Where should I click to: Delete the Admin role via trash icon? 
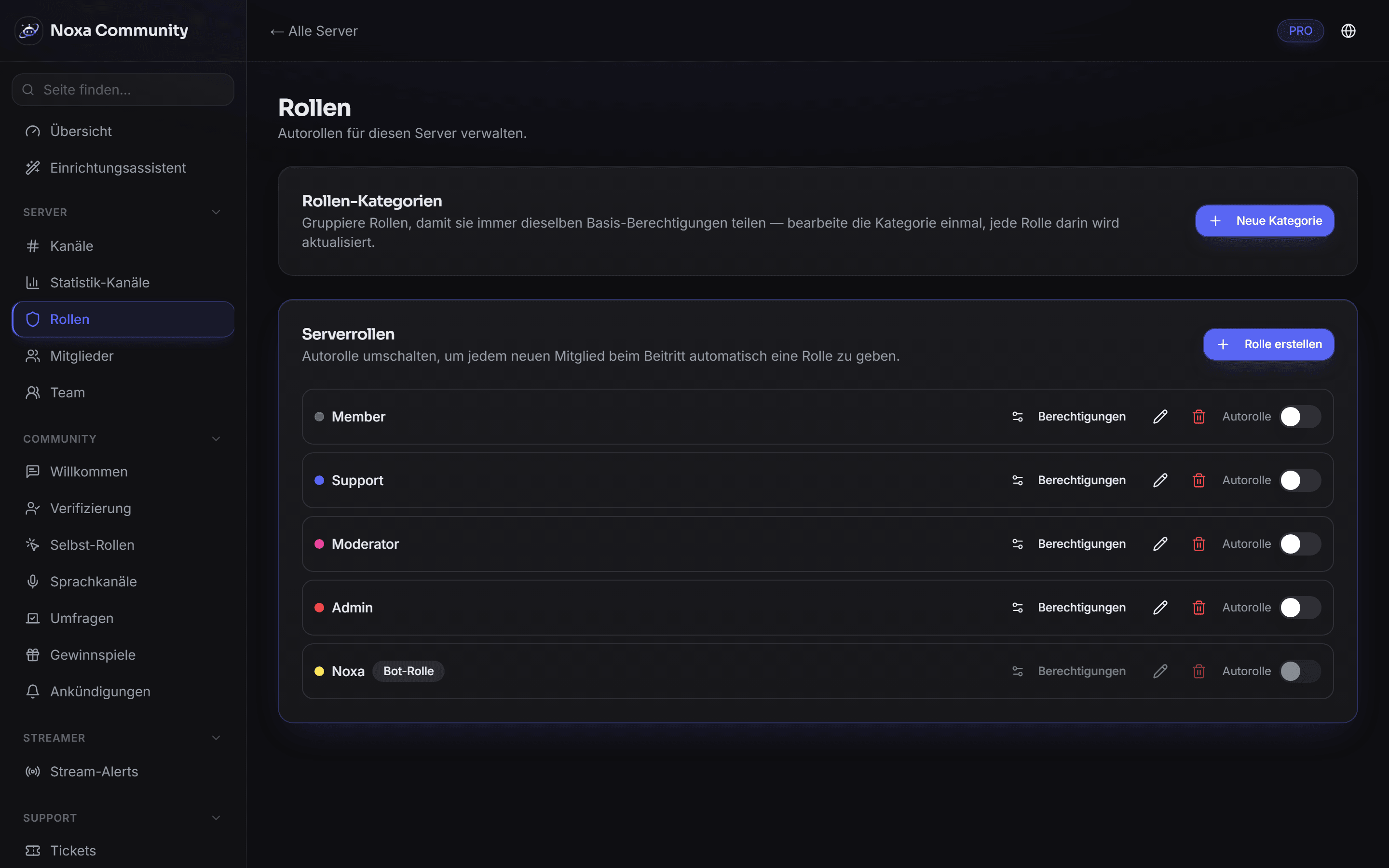pyautogui.click(x=1198, y=608)
